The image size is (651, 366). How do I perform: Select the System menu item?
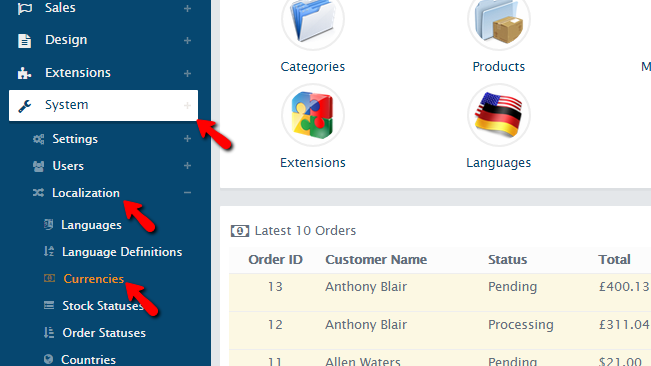[x=103, y=105]
